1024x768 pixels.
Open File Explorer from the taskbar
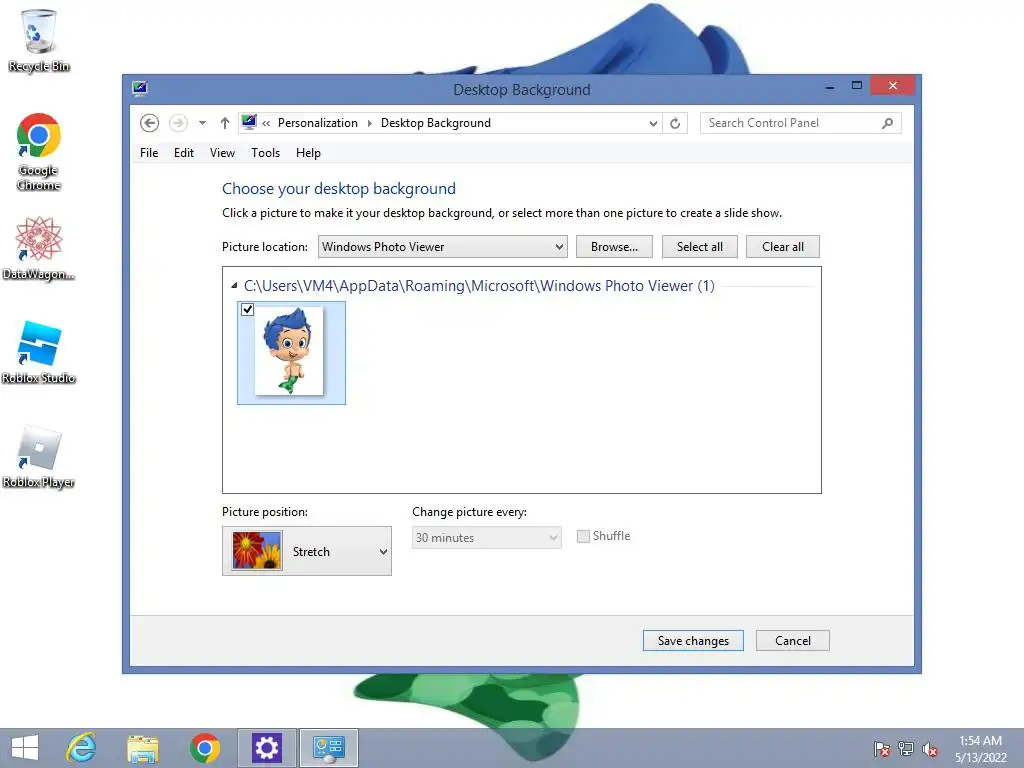(143, 748)
